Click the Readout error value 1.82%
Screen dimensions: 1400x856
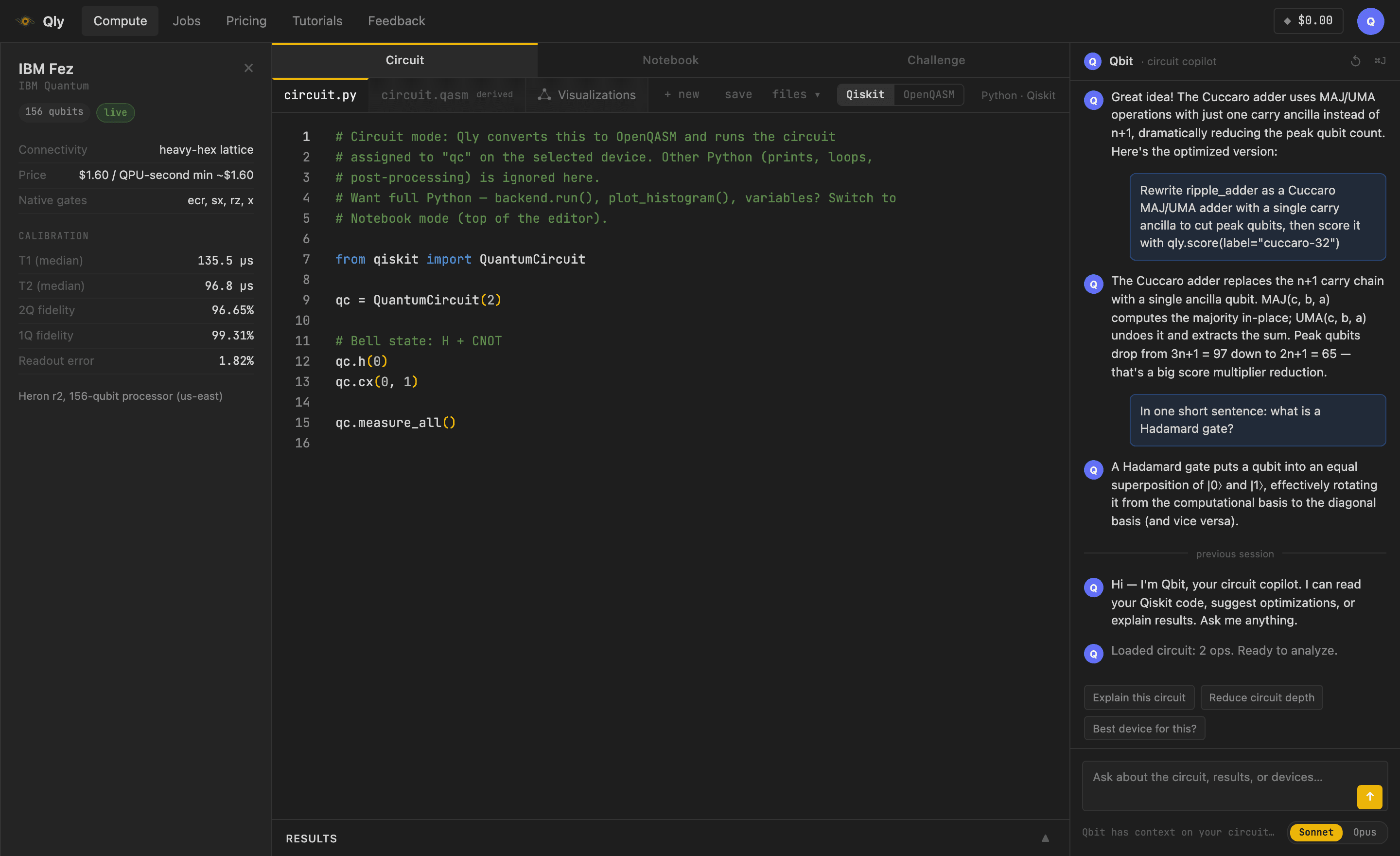pos(236,360)
